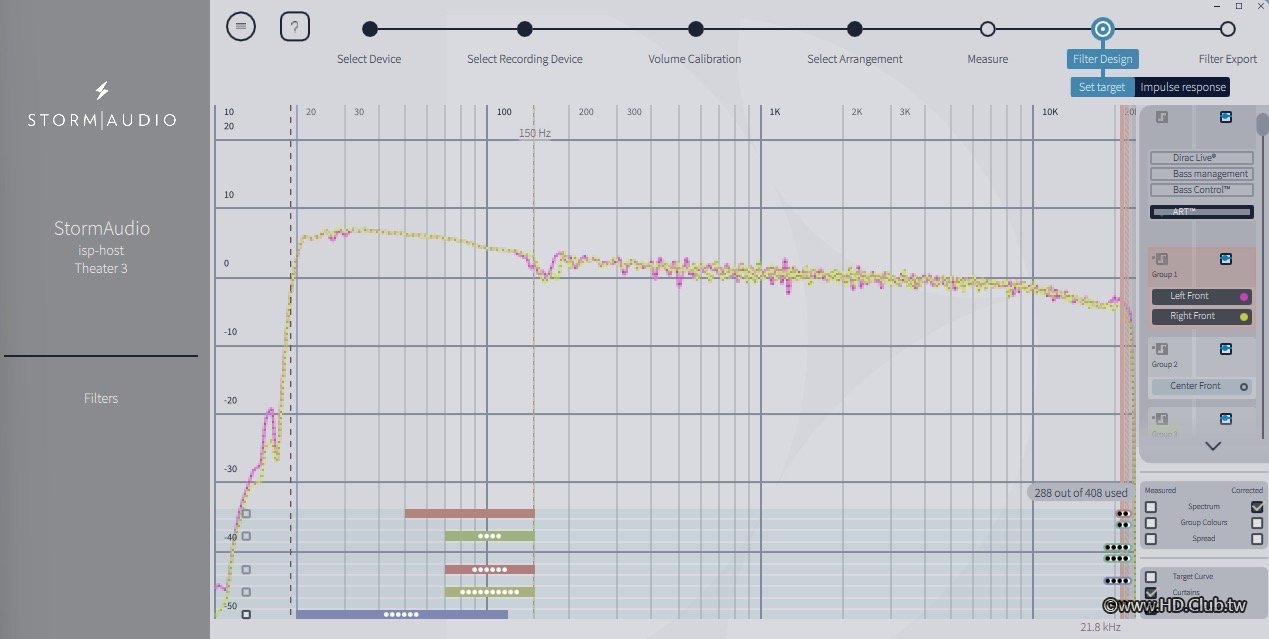1269x639 pixels.
Task: Open the Filters section in sidebar
Action: (x=101, y=398)
